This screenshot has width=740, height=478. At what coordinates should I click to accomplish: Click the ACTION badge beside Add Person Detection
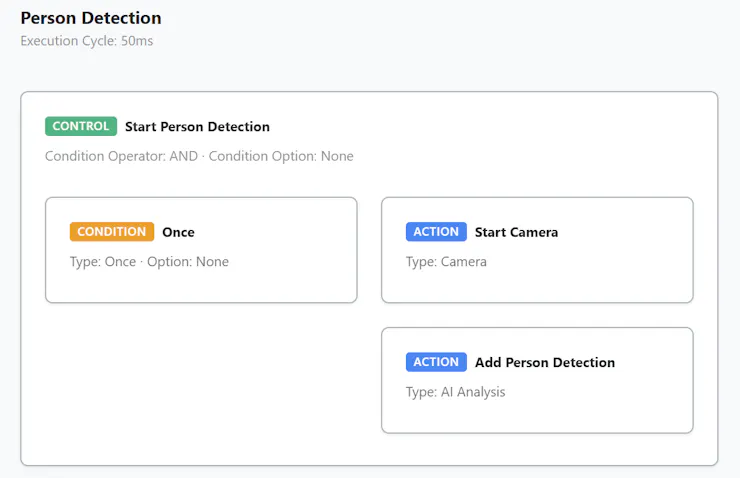tap(436, 362)
